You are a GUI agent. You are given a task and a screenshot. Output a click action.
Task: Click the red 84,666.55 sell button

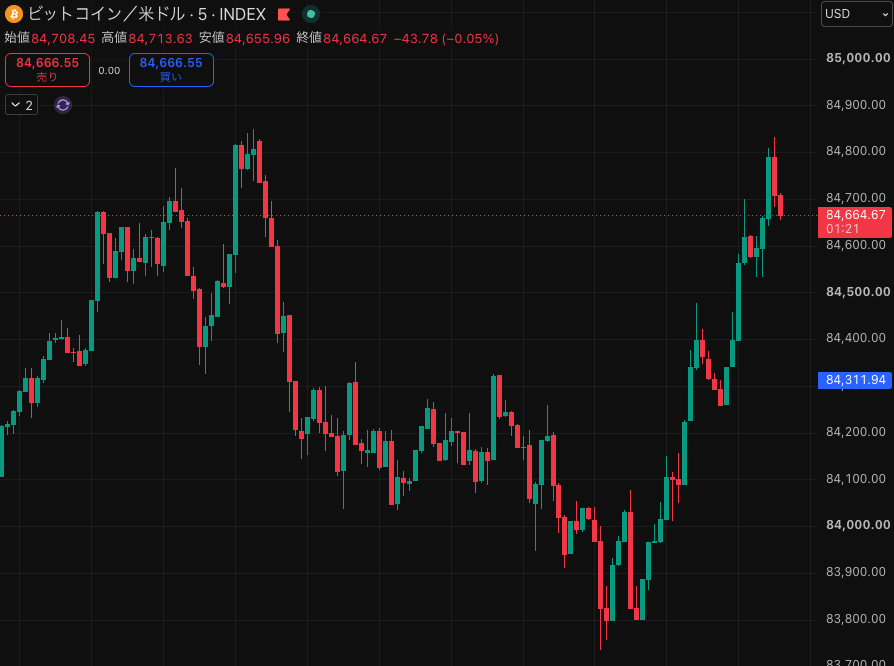(47, 70)
